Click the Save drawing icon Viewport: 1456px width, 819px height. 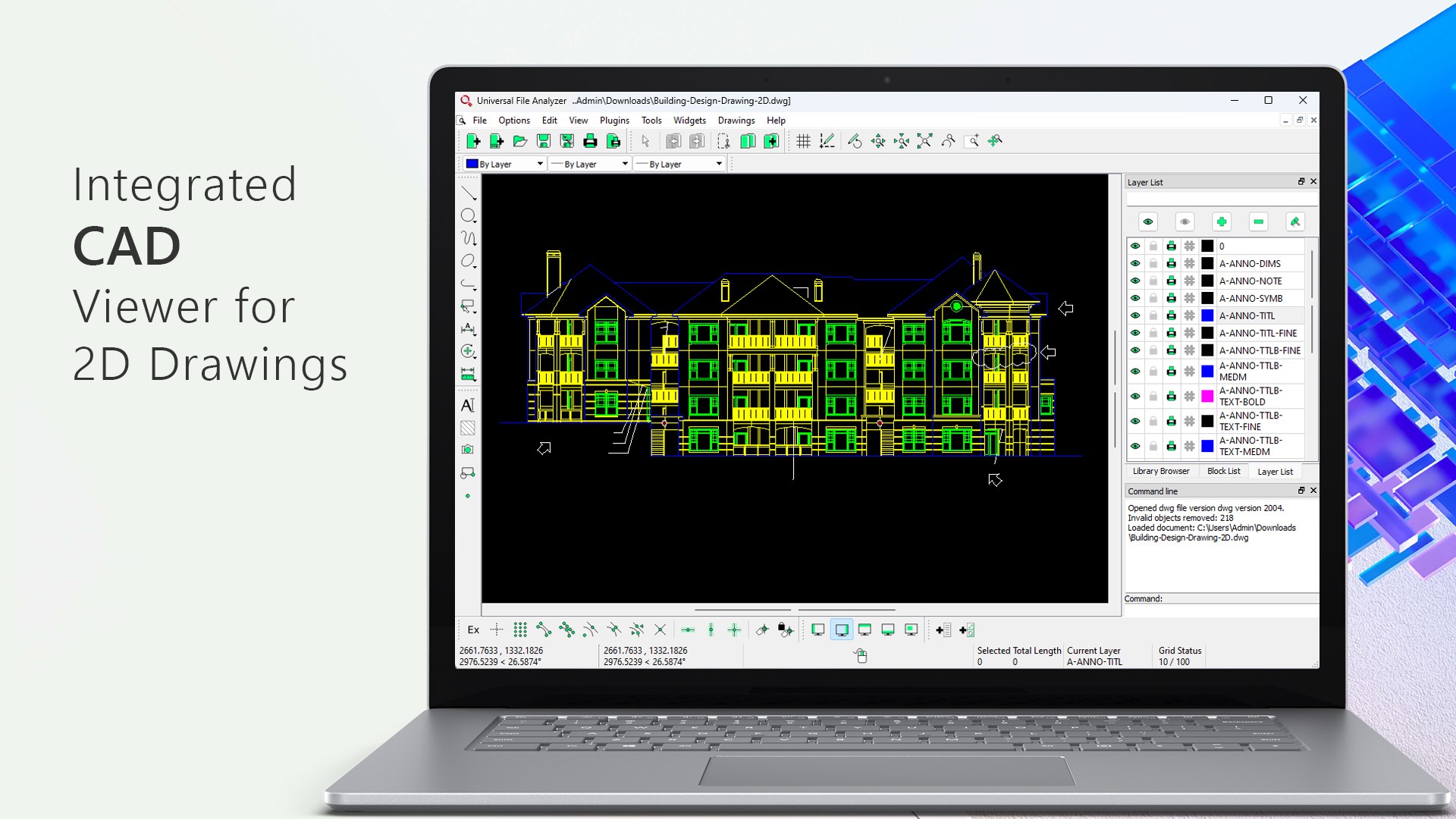[x=543, y=141]
